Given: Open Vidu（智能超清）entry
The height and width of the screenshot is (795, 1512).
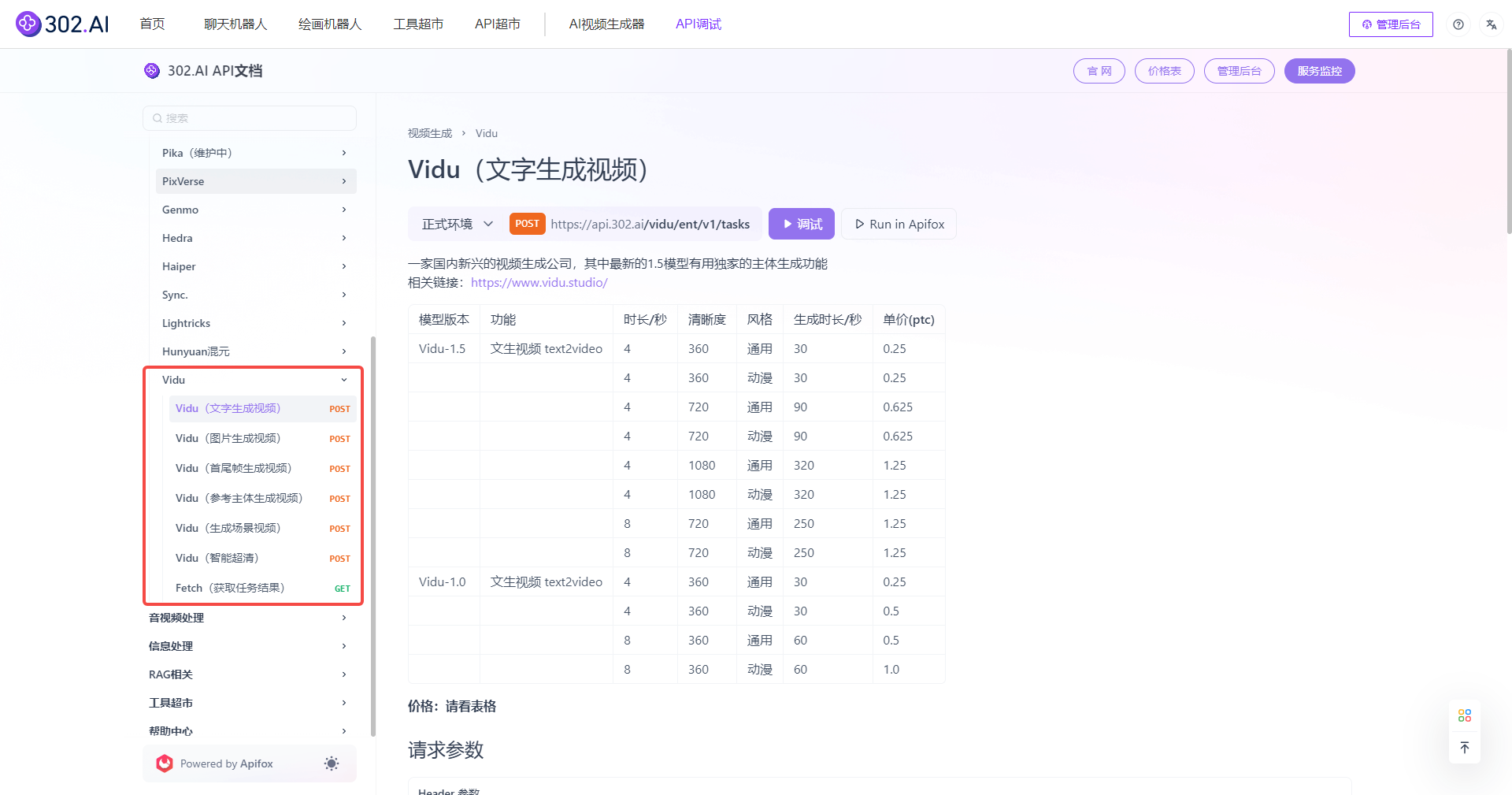Looking at the screenshot, I should (262, 558).
